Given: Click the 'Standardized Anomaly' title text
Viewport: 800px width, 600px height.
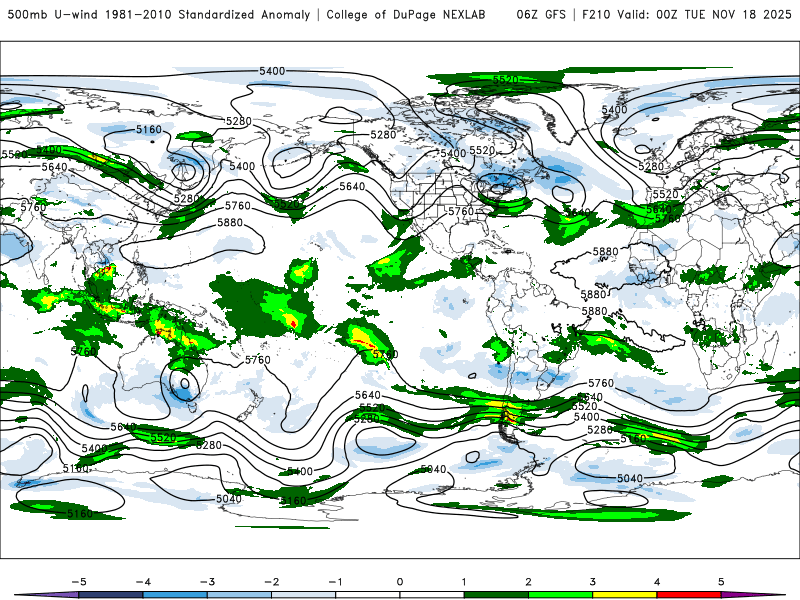Looking at the screenshot, I should [x=244, y=14].
